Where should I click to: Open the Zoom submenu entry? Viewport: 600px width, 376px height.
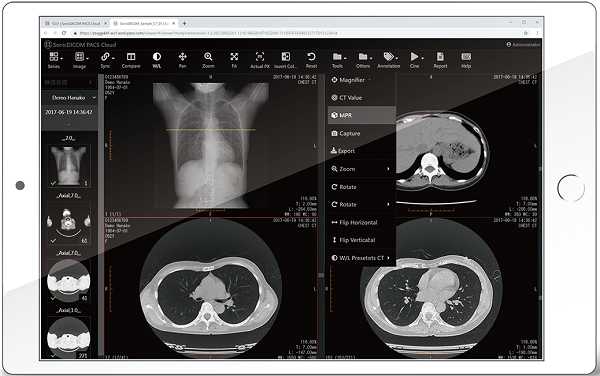(362, 169)
